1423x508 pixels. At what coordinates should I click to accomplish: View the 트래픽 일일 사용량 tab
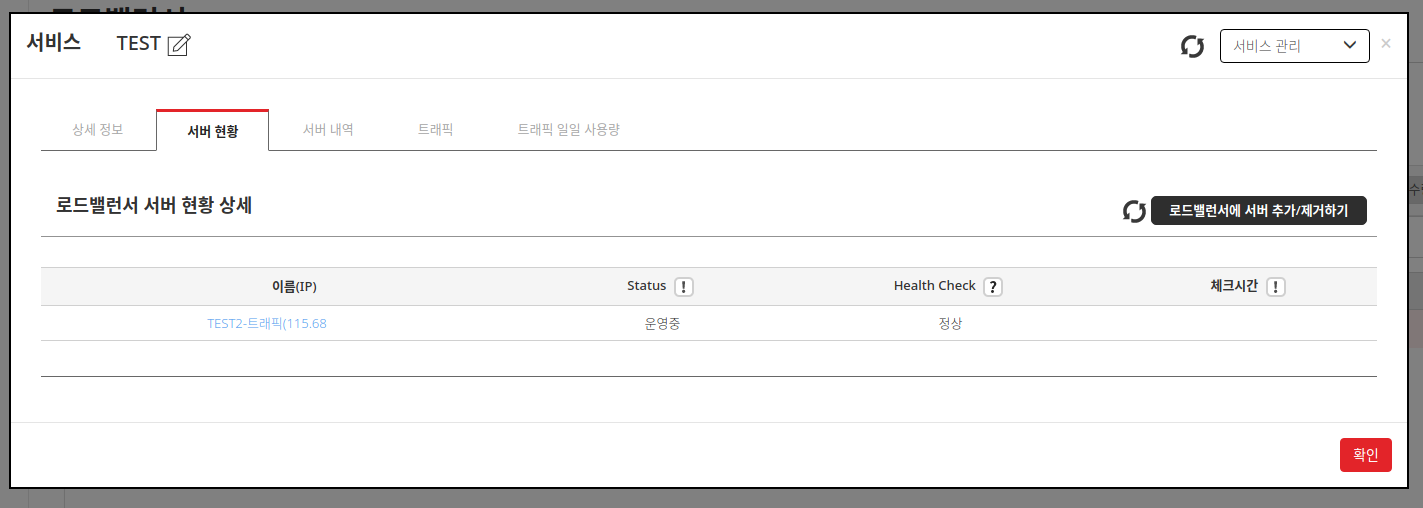[568, 130]
